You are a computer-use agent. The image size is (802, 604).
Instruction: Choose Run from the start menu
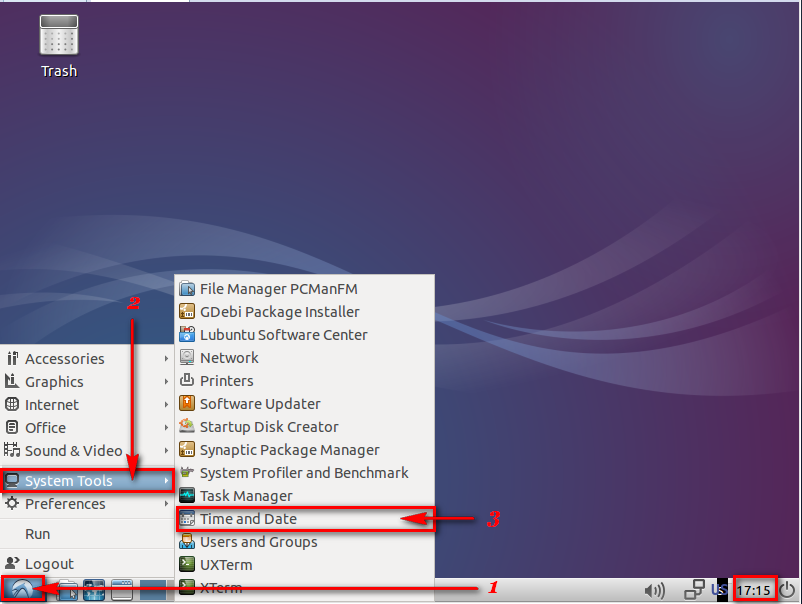click(x=87, y=534)
